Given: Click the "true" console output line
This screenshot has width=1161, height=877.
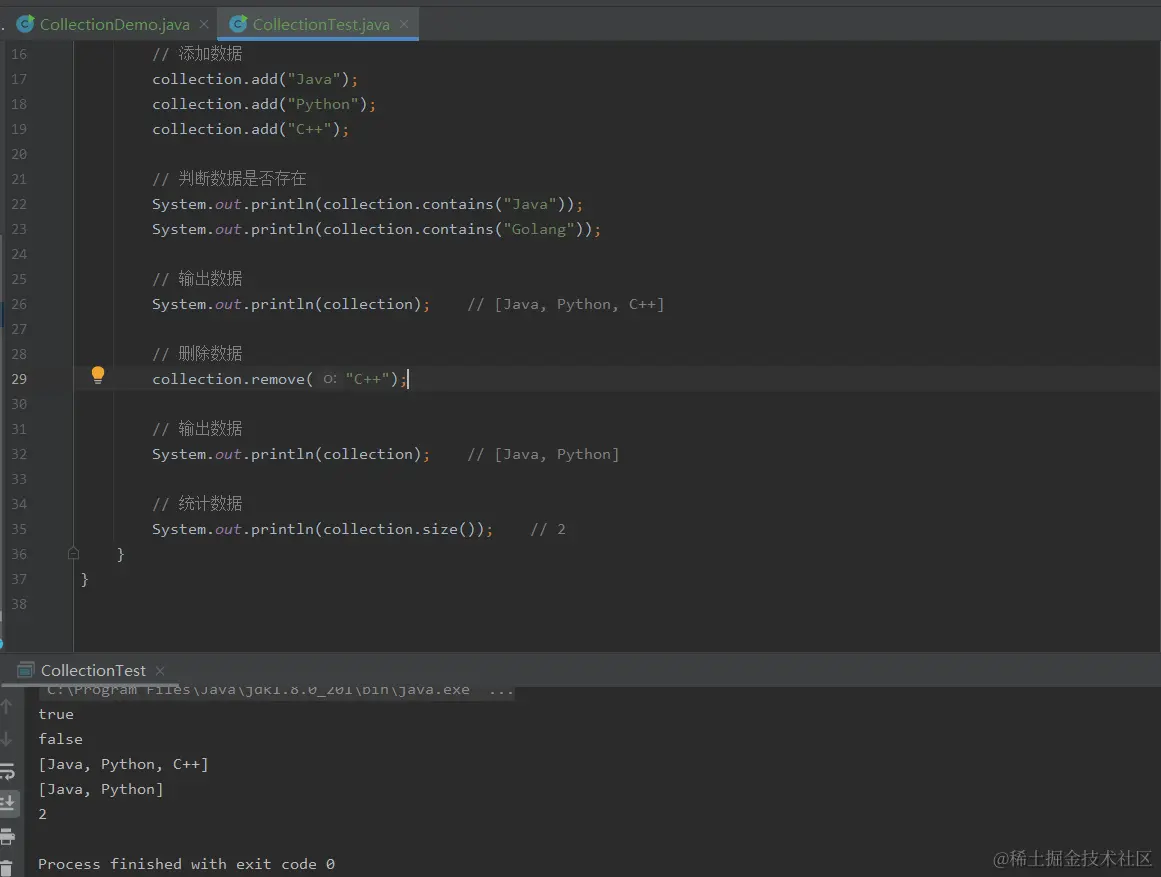Looking at the screenshot, I should point(56,715).
